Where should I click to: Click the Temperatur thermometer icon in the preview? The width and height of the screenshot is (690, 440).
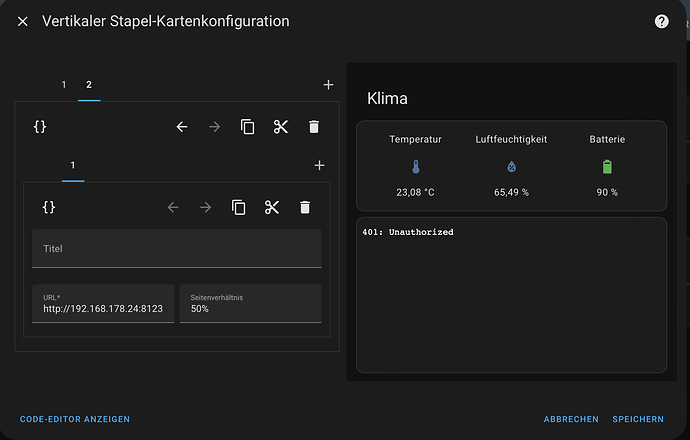coord(416,167)
